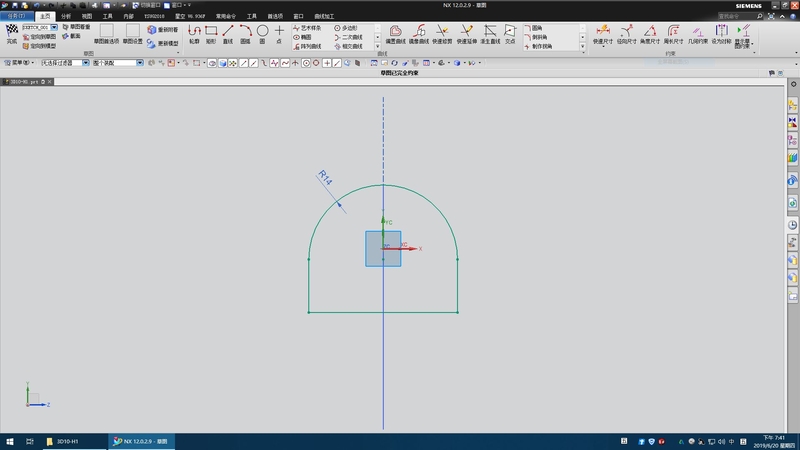The width and height of the screenshot is (800, 450).
Task: Click the R14 radius dimension label
Action: [x=325, y=178]
